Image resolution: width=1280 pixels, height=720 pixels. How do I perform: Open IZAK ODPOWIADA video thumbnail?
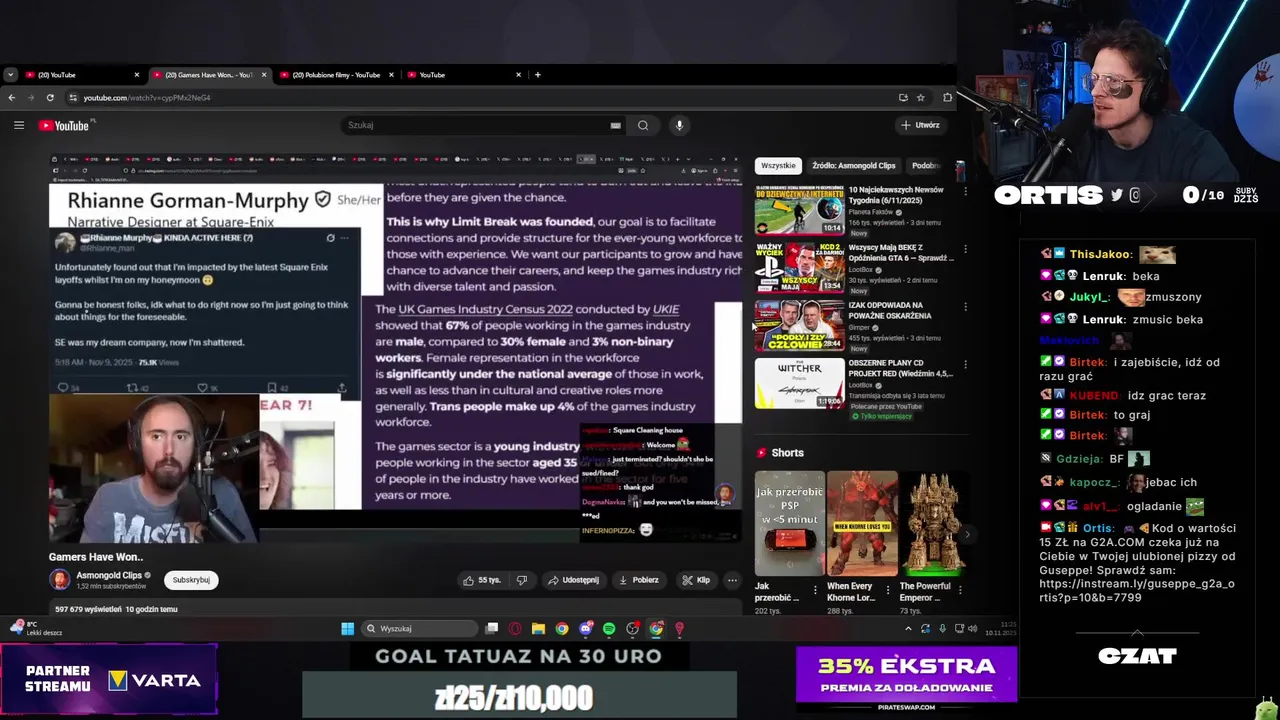click(799, 325)
